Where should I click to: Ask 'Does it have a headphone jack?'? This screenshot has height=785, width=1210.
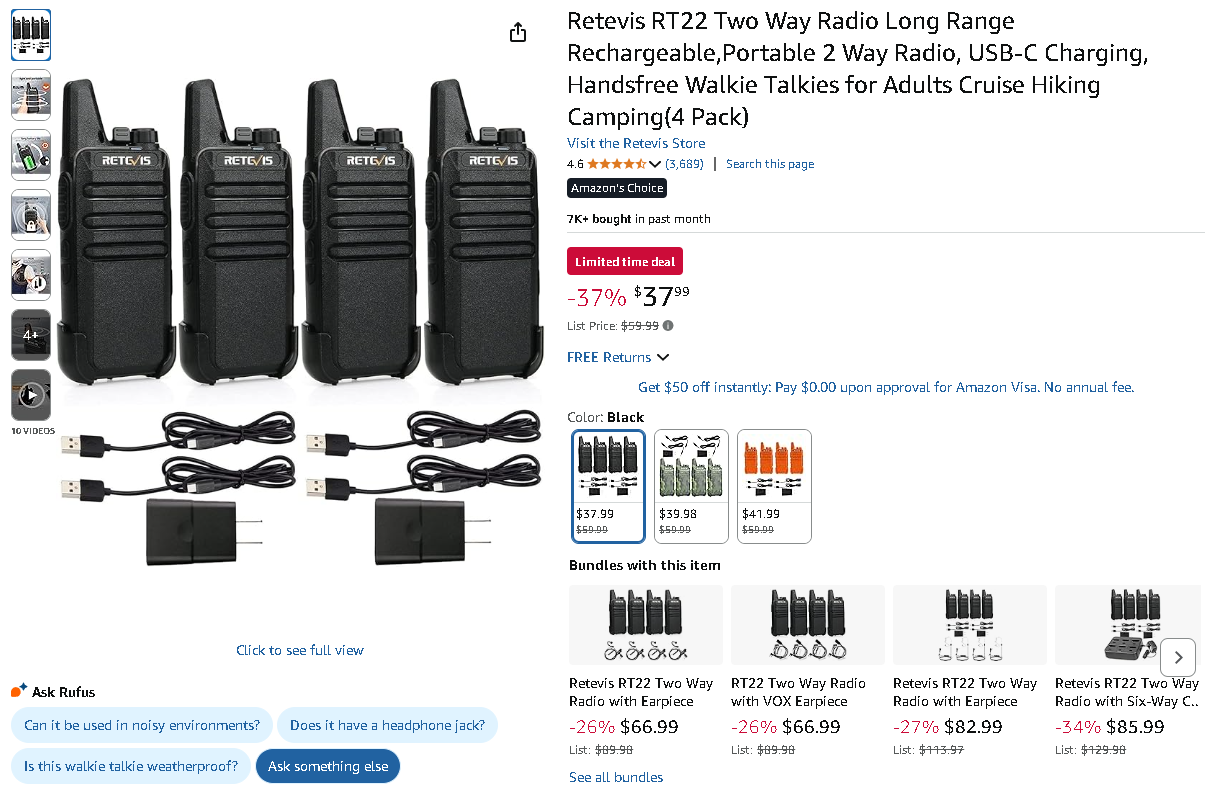click(387, 725)
